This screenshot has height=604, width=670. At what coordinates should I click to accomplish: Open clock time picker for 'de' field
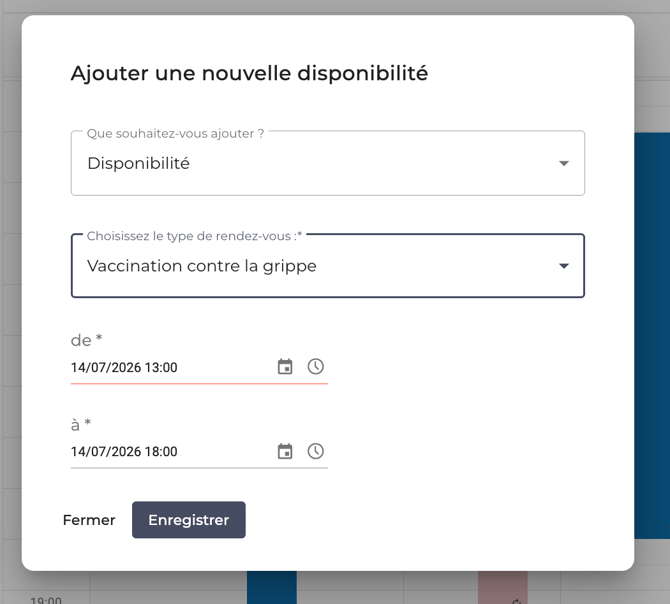click(316, 367)
